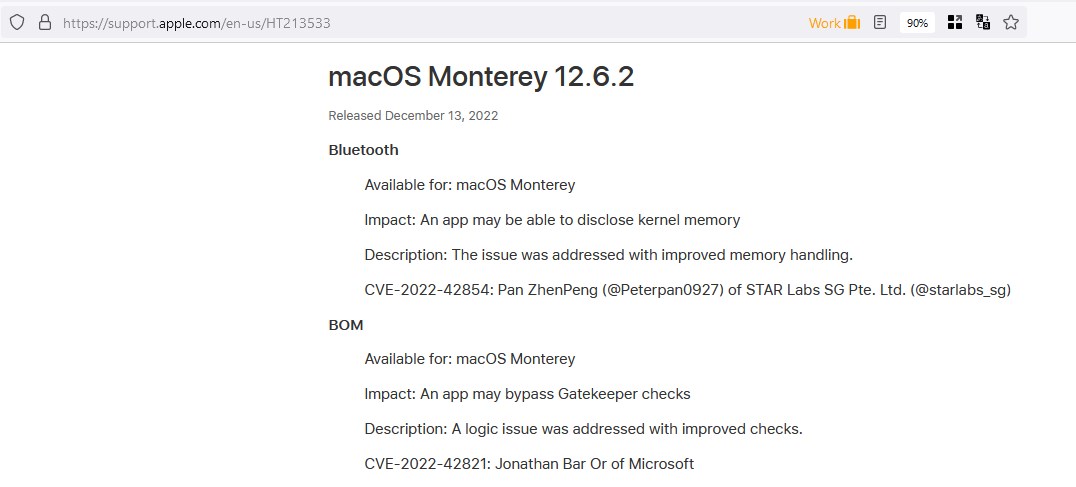Bookmark this page with the star icon

click(x=1011, y=22)
